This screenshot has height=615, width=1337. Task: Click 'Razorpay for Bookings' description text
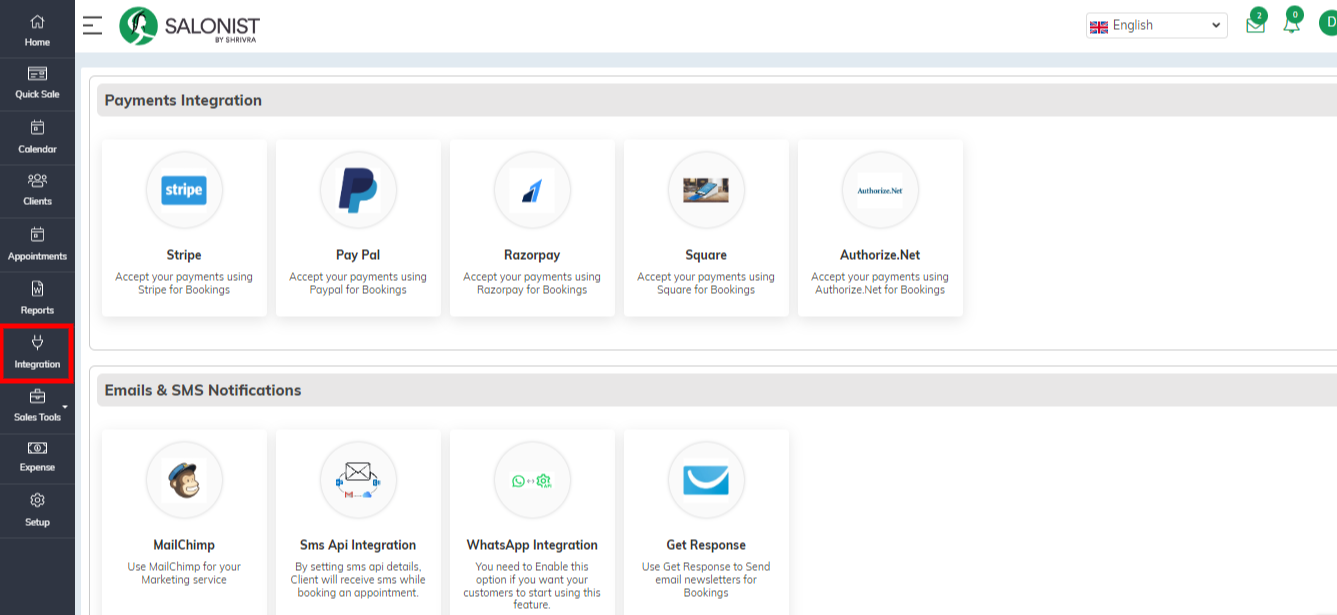[x=532, y=290]
